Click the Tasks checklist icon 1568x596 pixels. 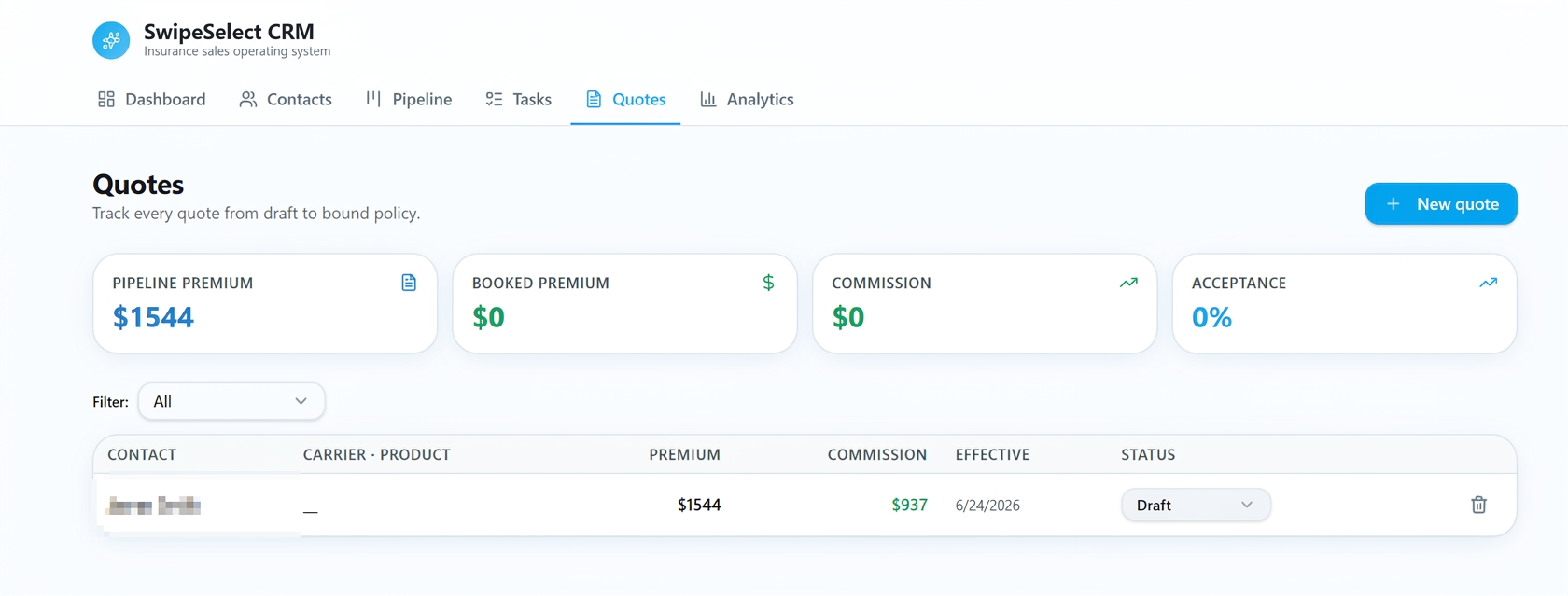coord(494,99)
